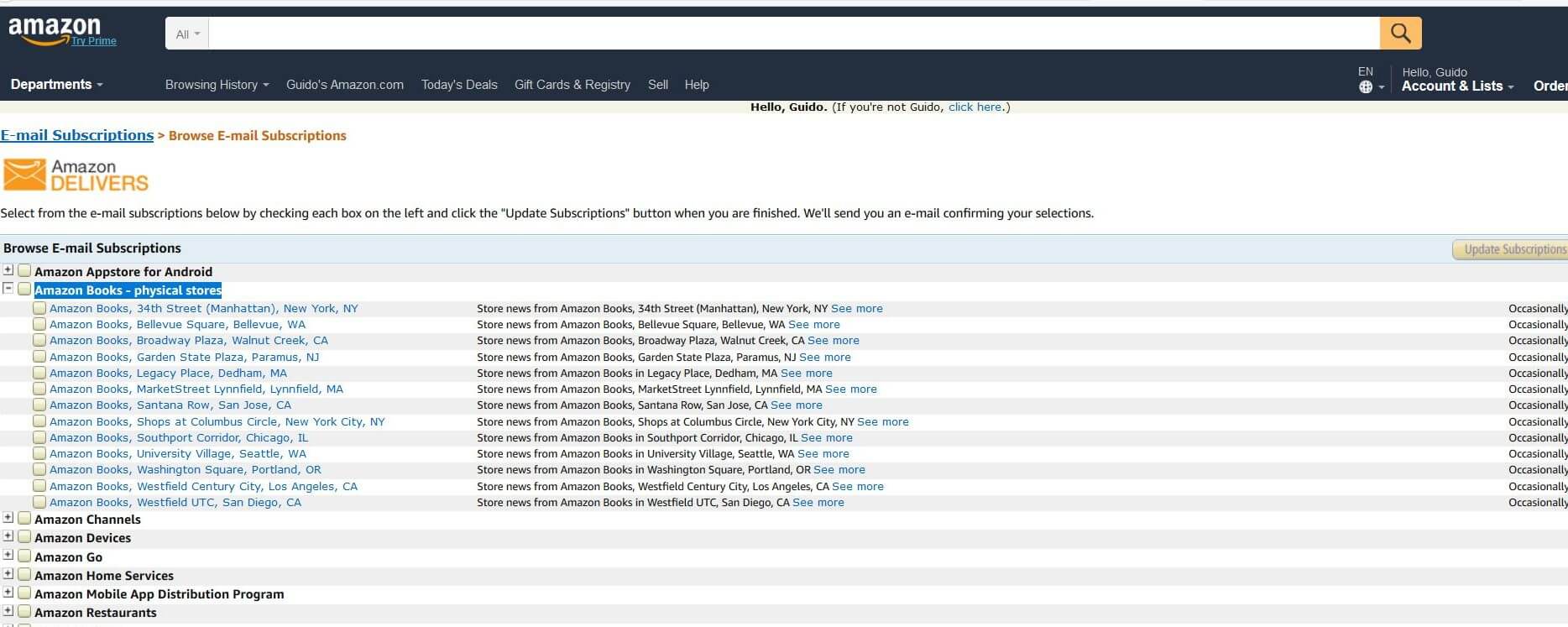
Task: Collapse Amazon Books - physical stores
Action: click(8, 288)
